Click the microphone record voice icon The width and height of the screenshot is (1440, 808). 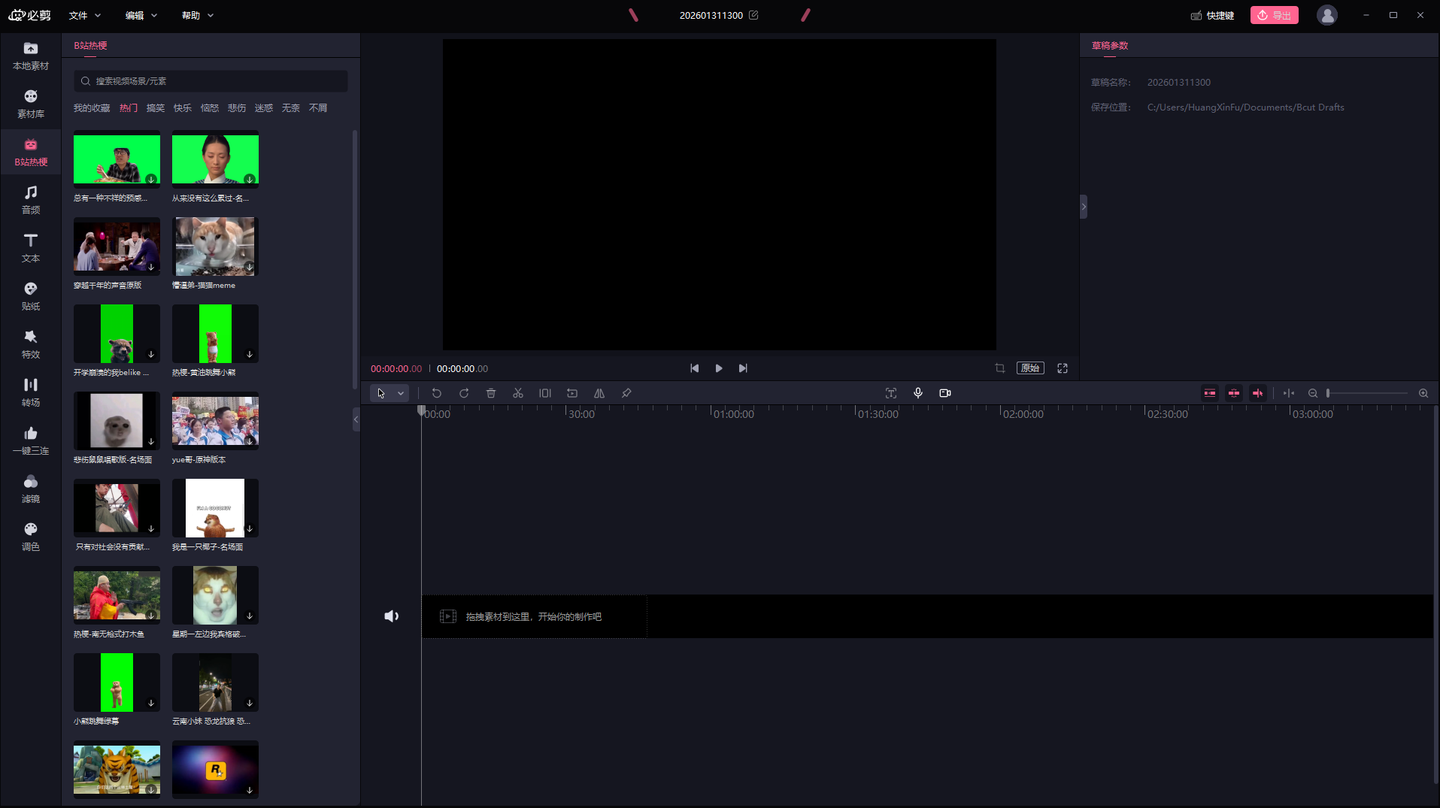(x=918, y=394)
